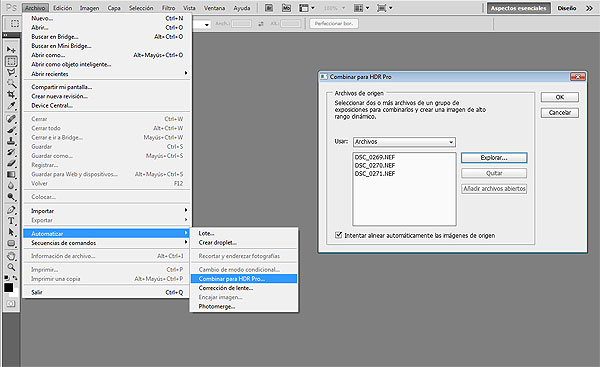Select the Dodge tool

[11, 197]
